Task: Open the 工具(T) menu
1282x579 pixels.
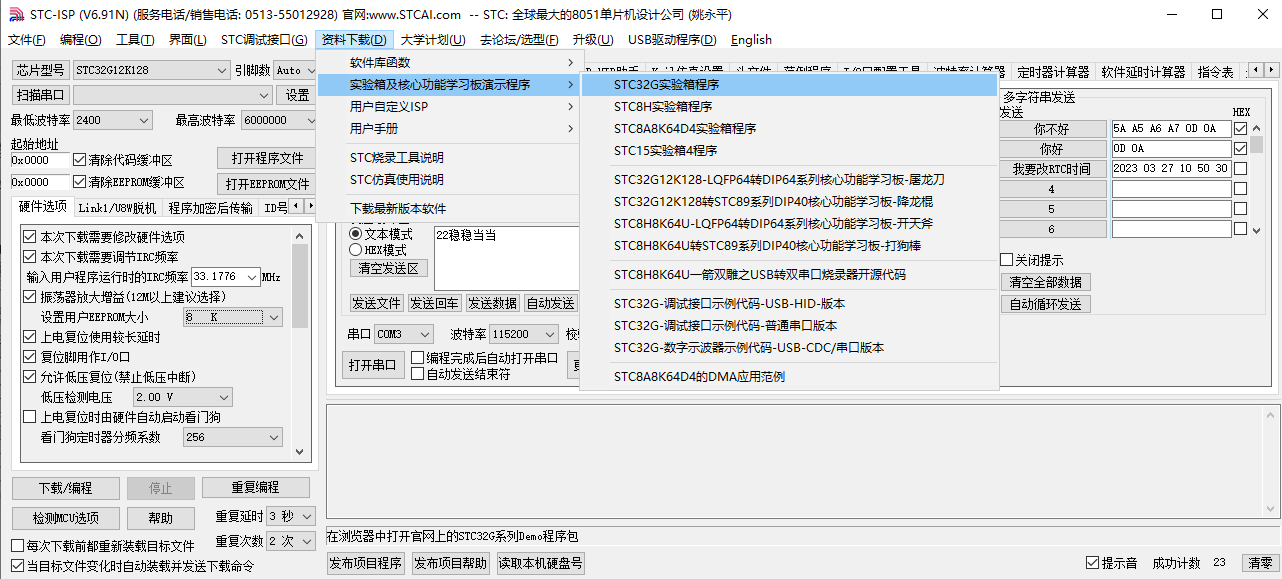Action: click(135, 40)
